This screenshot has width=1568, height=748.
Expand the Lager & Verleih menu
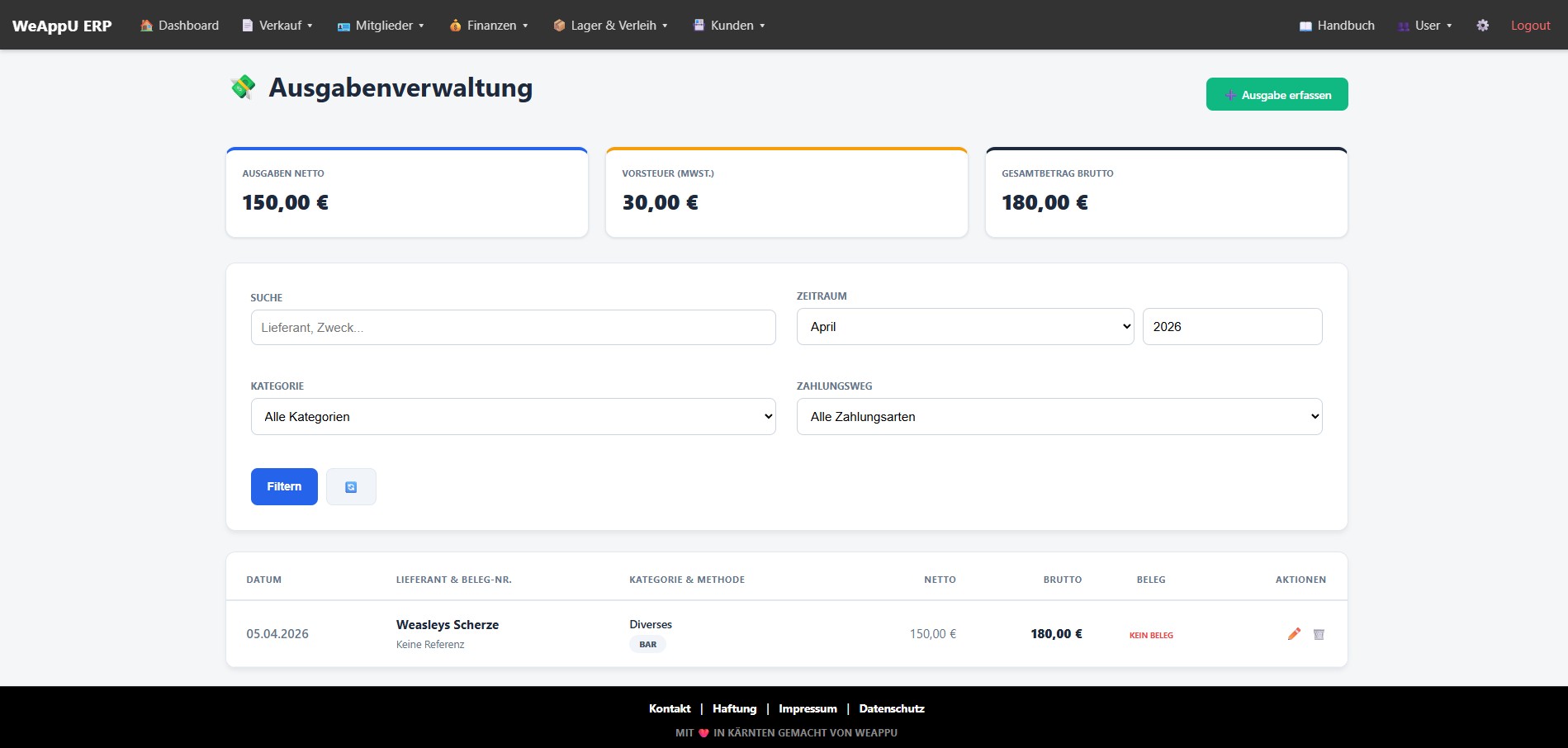click(610, 26)
